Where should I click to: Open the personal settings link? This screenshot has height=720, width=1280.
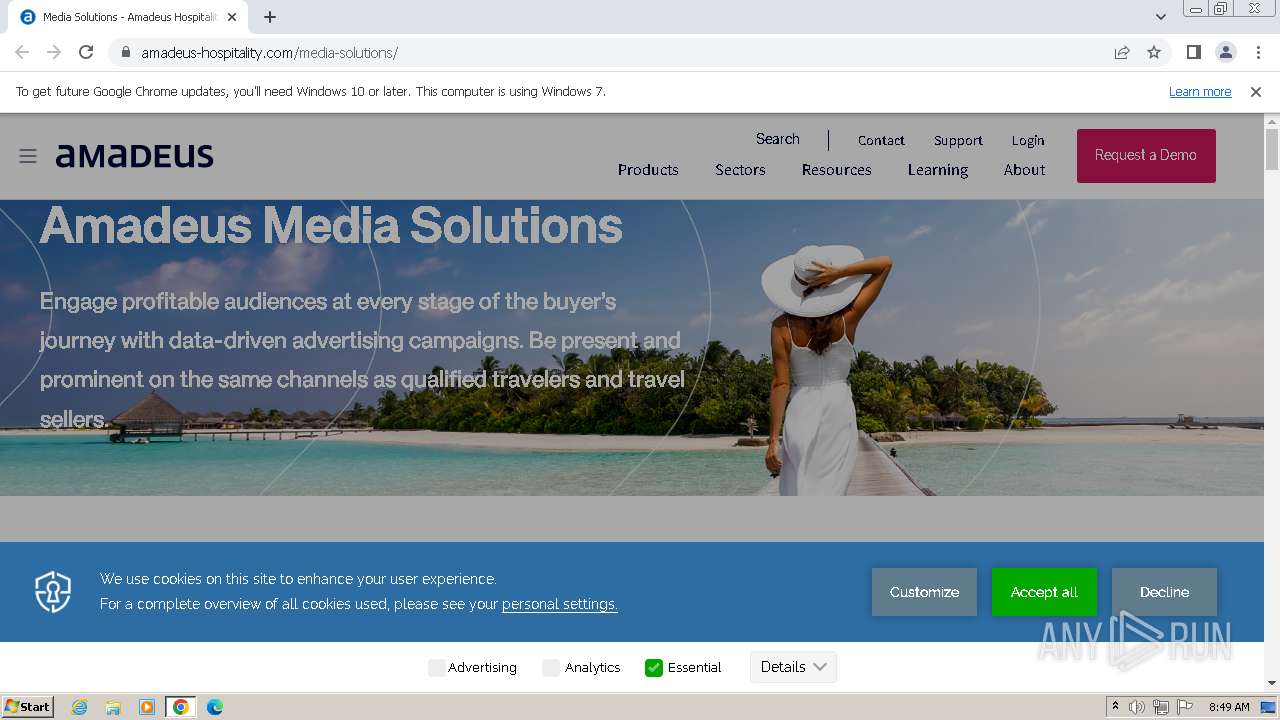560,604
